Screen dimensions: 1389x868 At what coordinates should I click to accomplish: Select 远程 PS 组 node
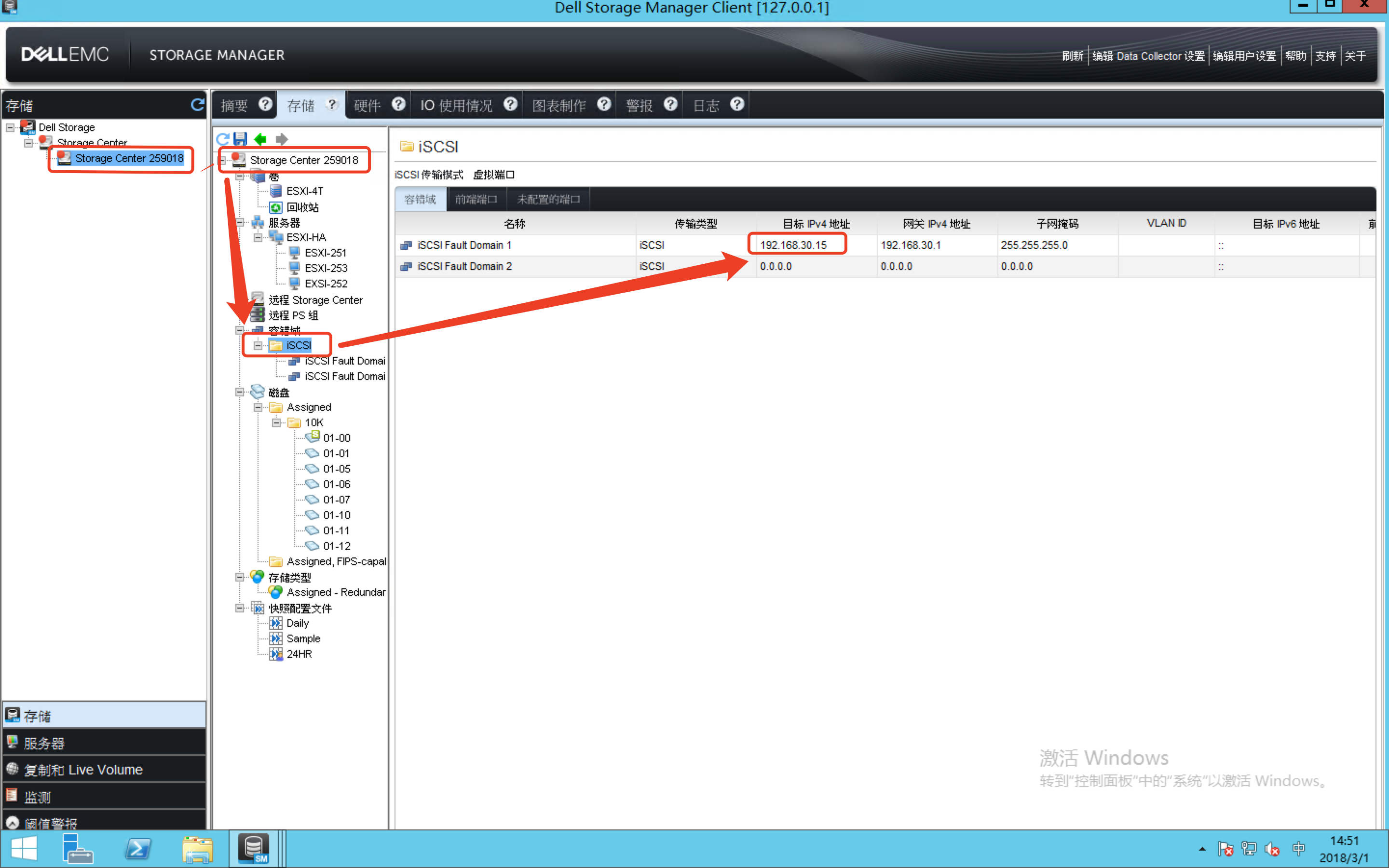pyautogui.click(x=293, y=315)
